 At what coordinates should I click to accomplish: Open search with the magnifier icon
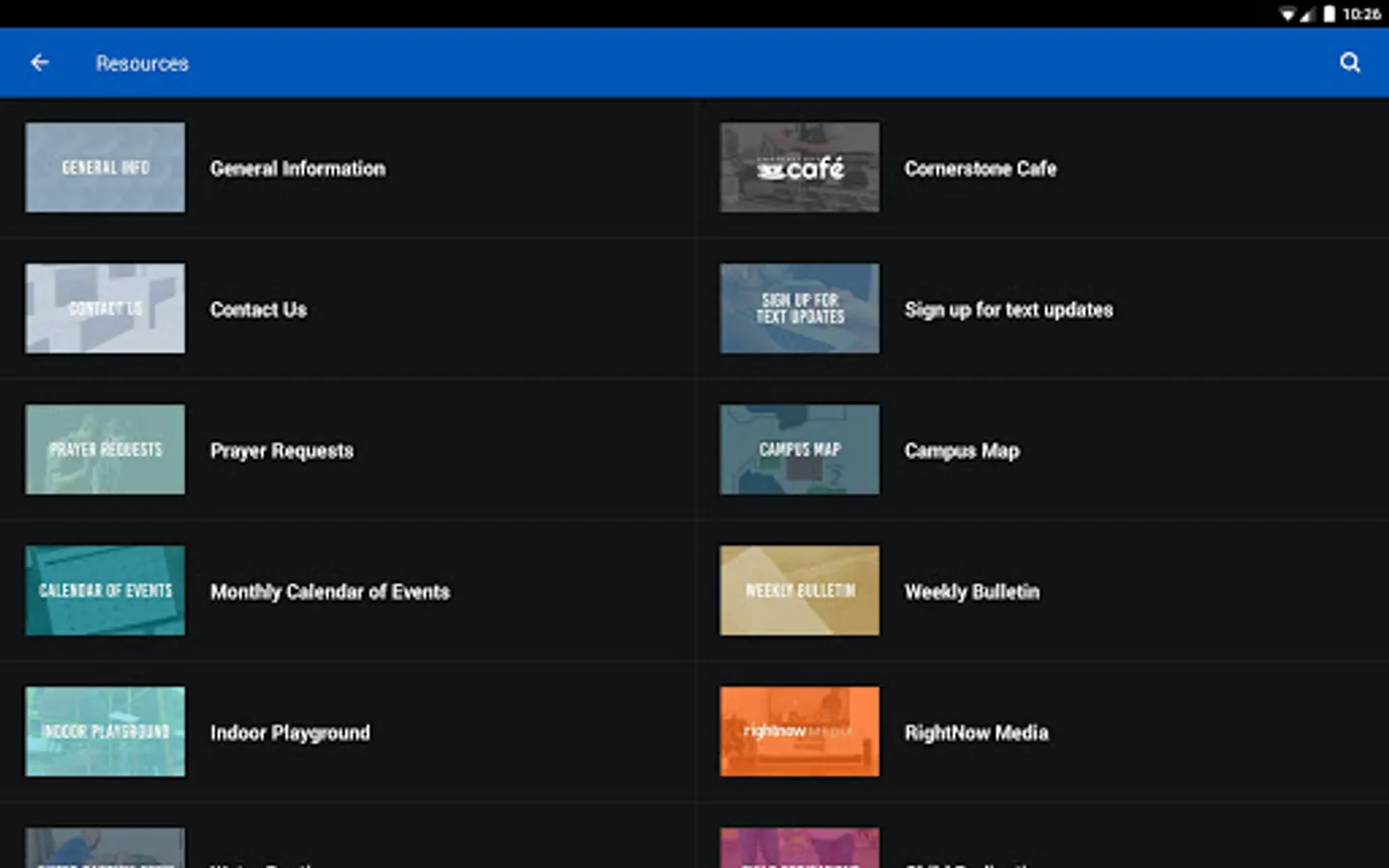click(1349, 63)
